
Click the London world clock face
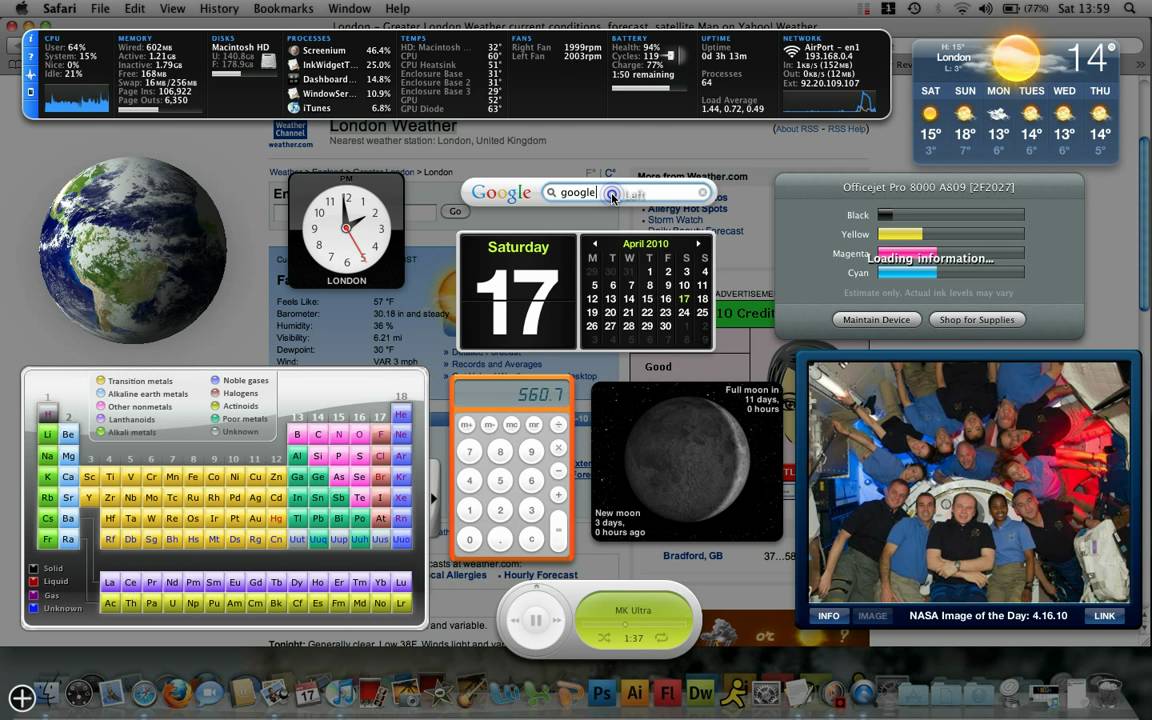pyautogui.click(x=346, y=228)
